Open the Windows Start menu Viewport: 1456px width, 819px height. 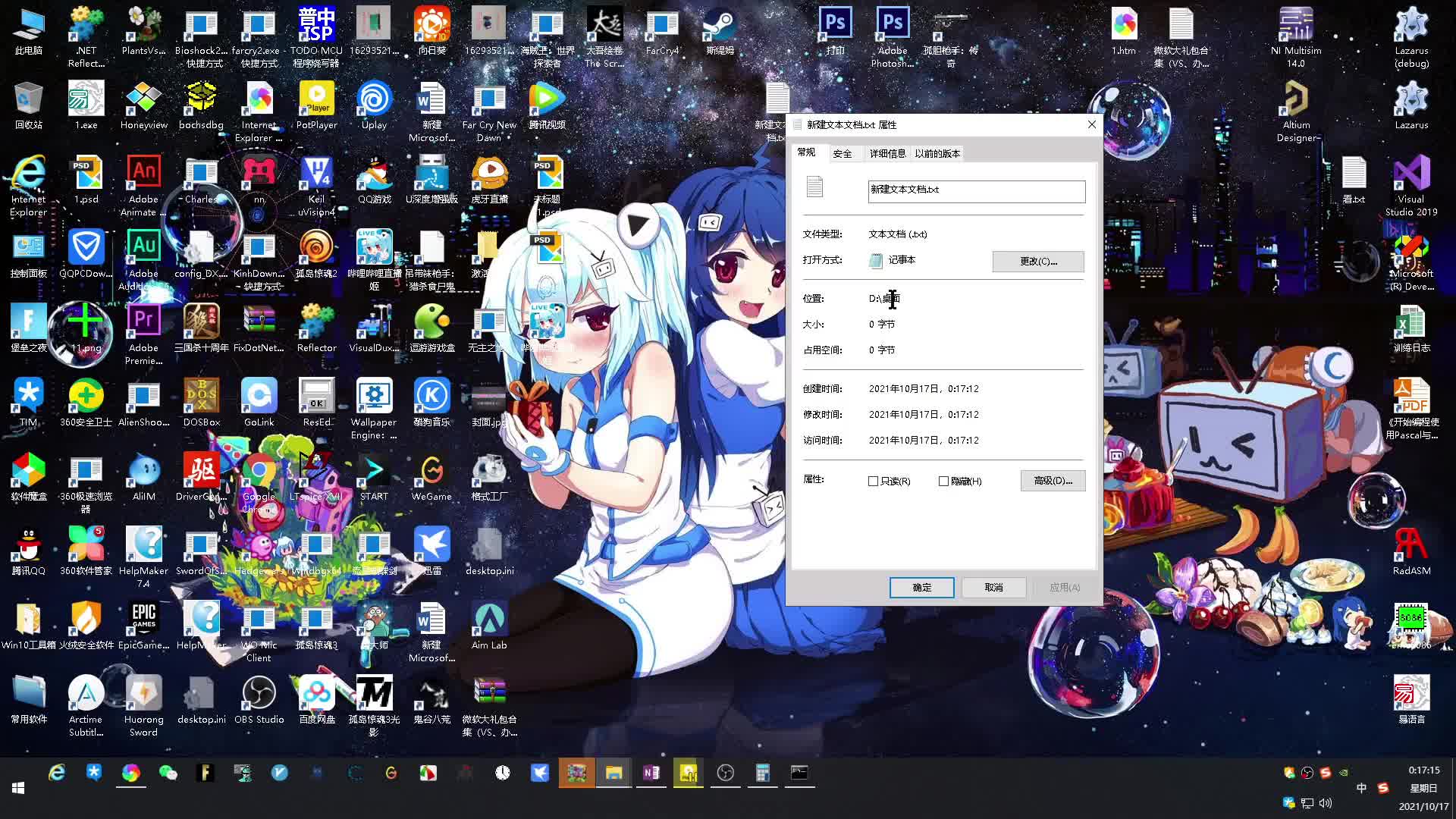(18, 788)
